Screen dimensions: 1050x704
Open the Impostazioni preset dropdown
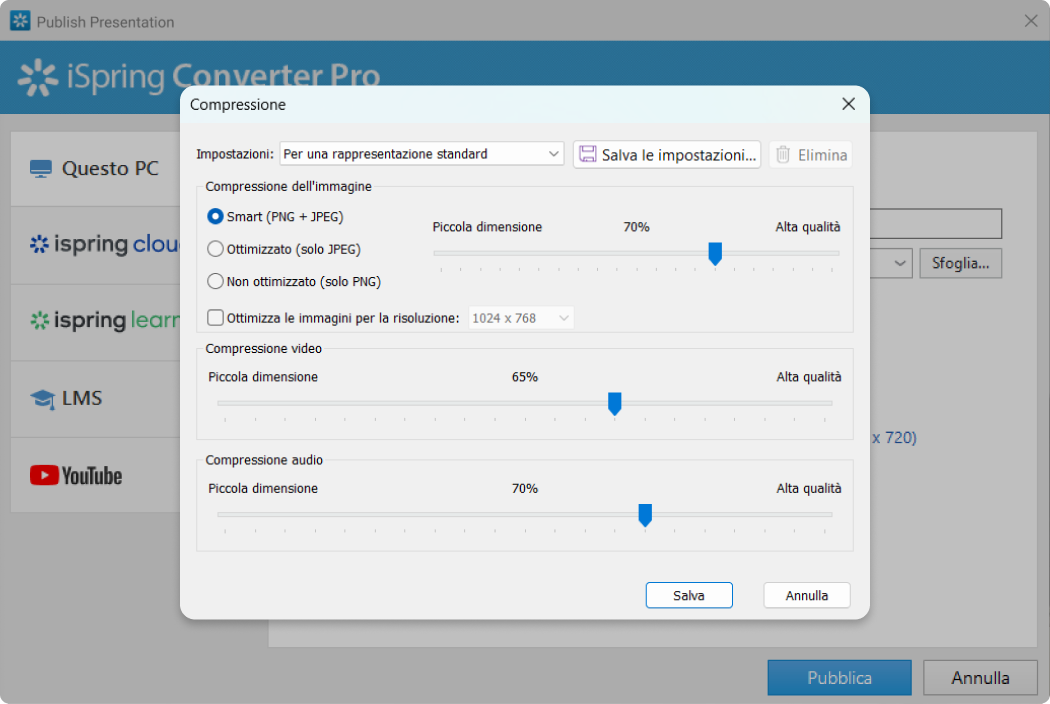pyautogui.click(x=422, y=154)
